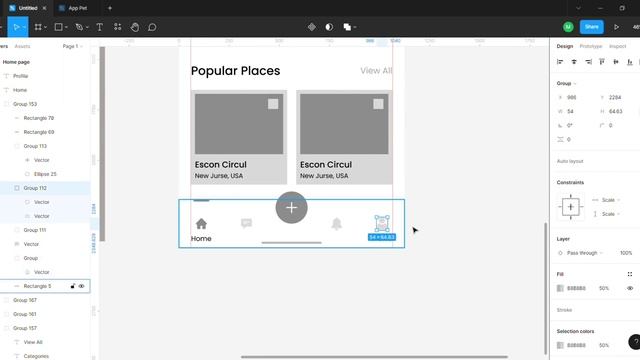Click the constraints box widget
640x360 pixels.
pyautogui.click(x=571, y=207)
